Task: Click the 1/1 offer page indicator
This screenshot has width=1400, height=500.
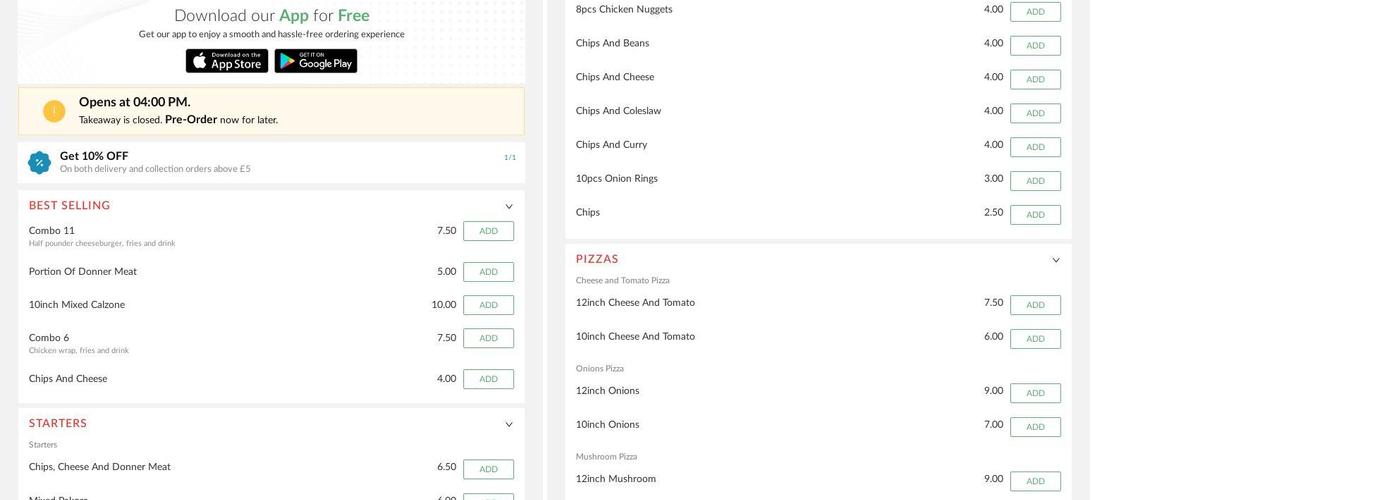Action: coord(510,158)
